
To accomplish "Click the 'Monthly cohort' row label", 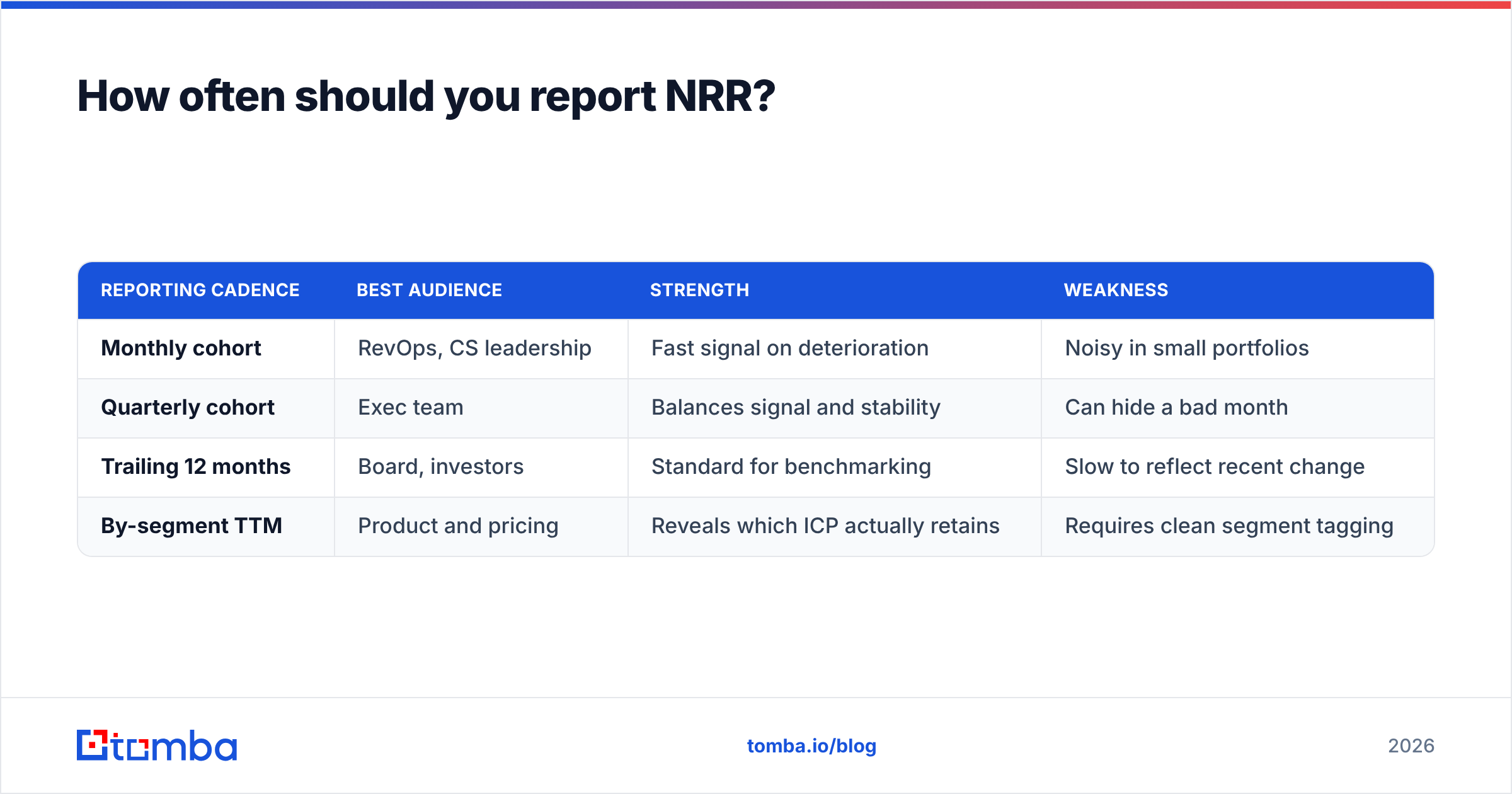I will point(181,348).
